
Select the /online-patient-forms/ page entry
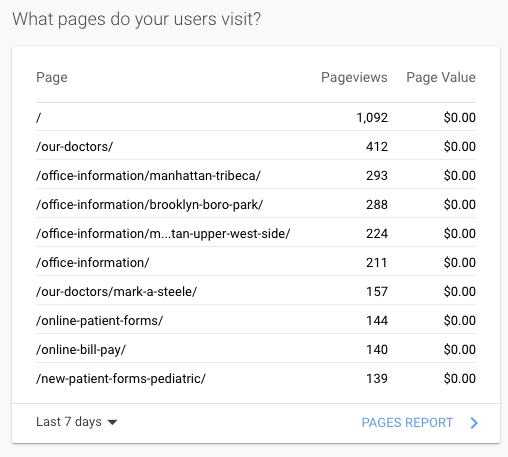tap(100, 321)
